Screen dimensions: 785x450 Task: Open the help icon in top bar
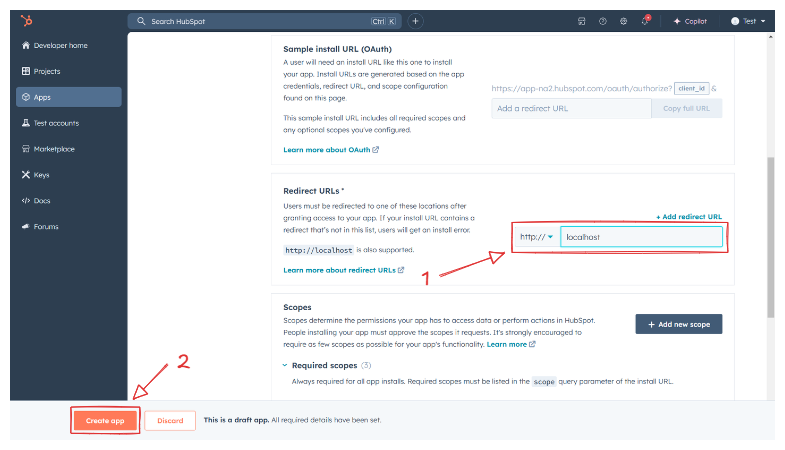point(603,21)
